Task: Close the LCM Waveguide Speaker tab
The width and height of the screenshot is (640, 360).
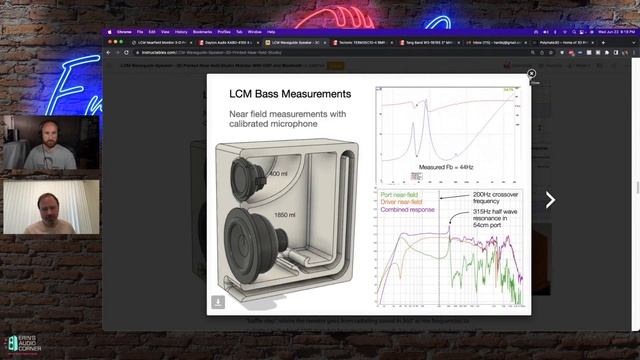Action: pos(325,42)
